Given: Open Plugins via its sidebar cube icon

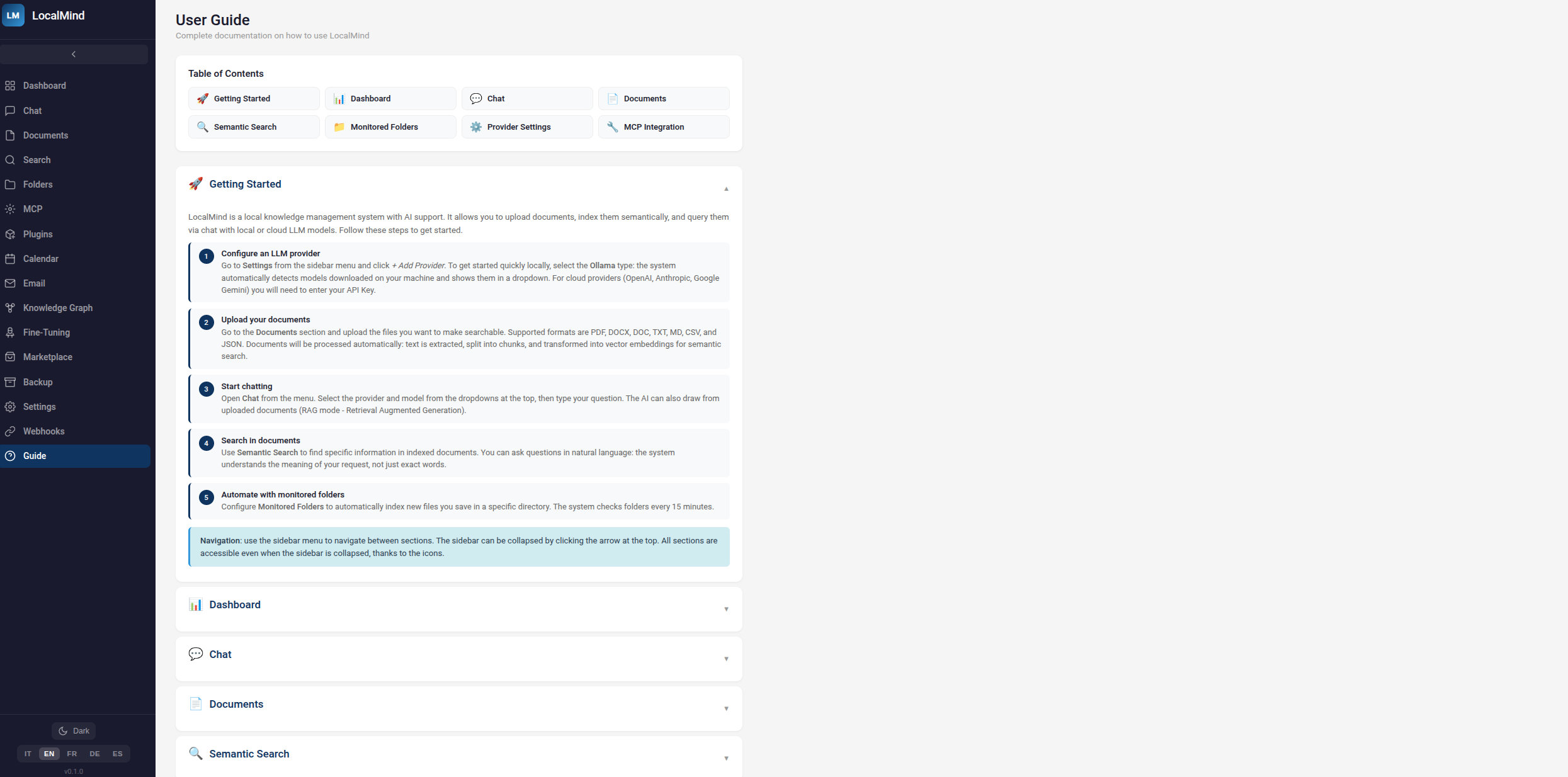Looking at the screenshot, I should [10, 234].
